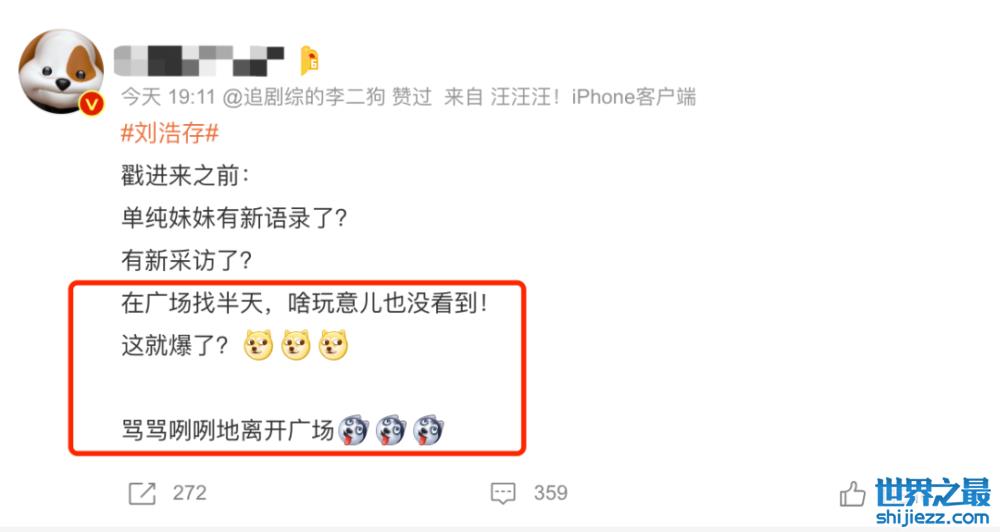This screenshot has width=1000, height=532.
Task: Tap the comment bubble icon
Action: [x=503, y=493]
